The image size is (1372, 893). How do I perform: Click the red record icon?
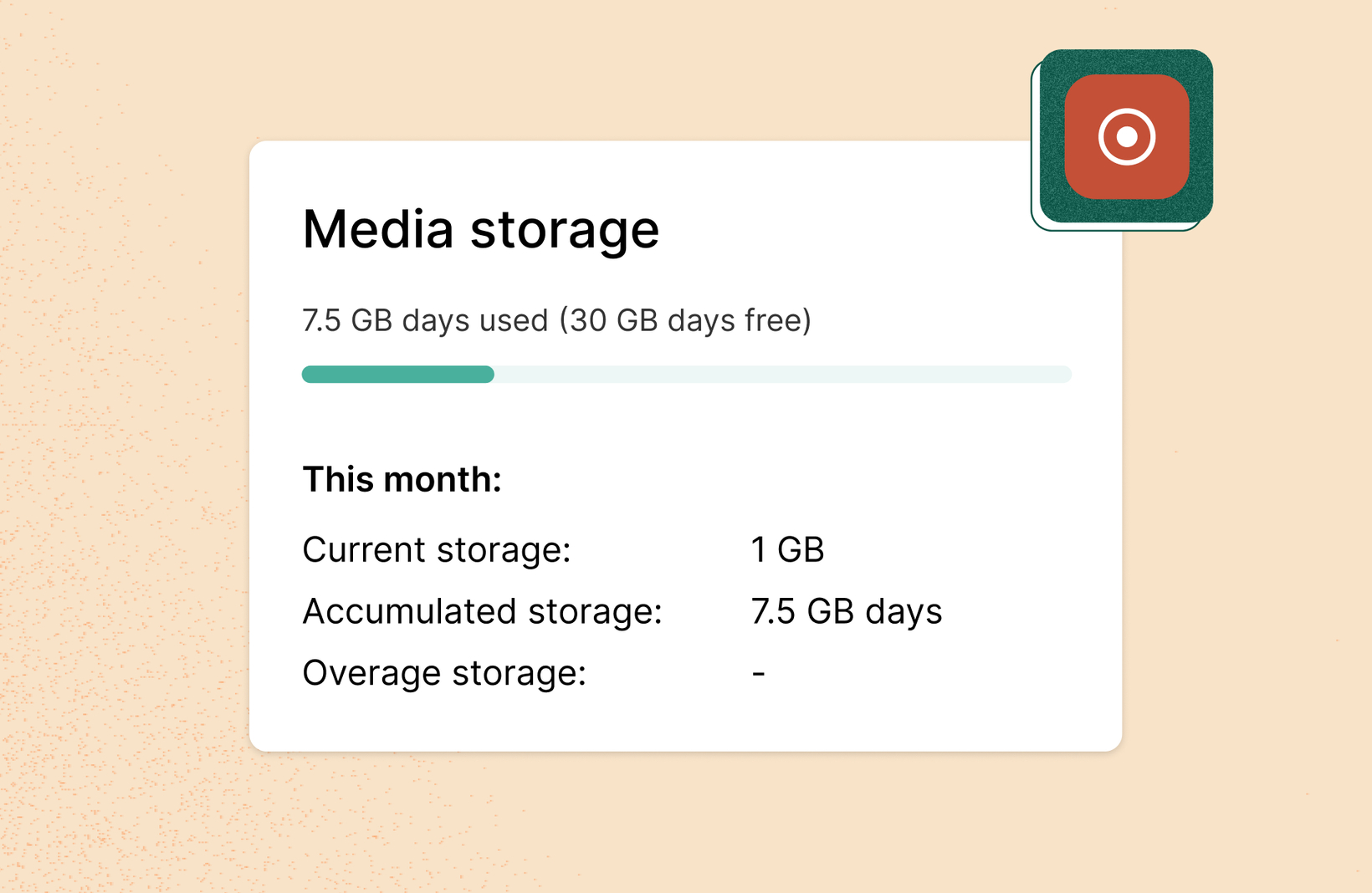1126,136
